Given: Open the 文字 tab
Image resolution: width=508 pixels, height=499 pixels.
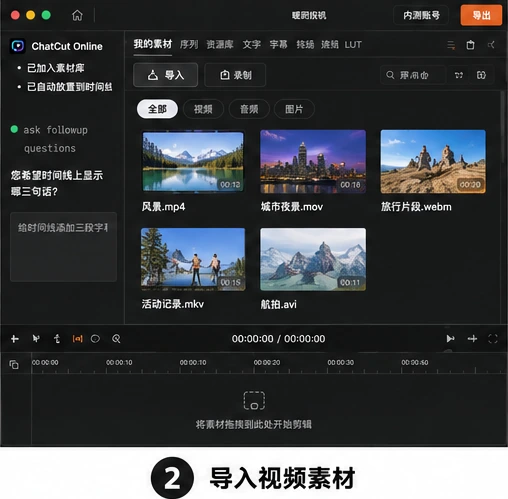Looking at the screenshot, I should (x=251, y=44).
